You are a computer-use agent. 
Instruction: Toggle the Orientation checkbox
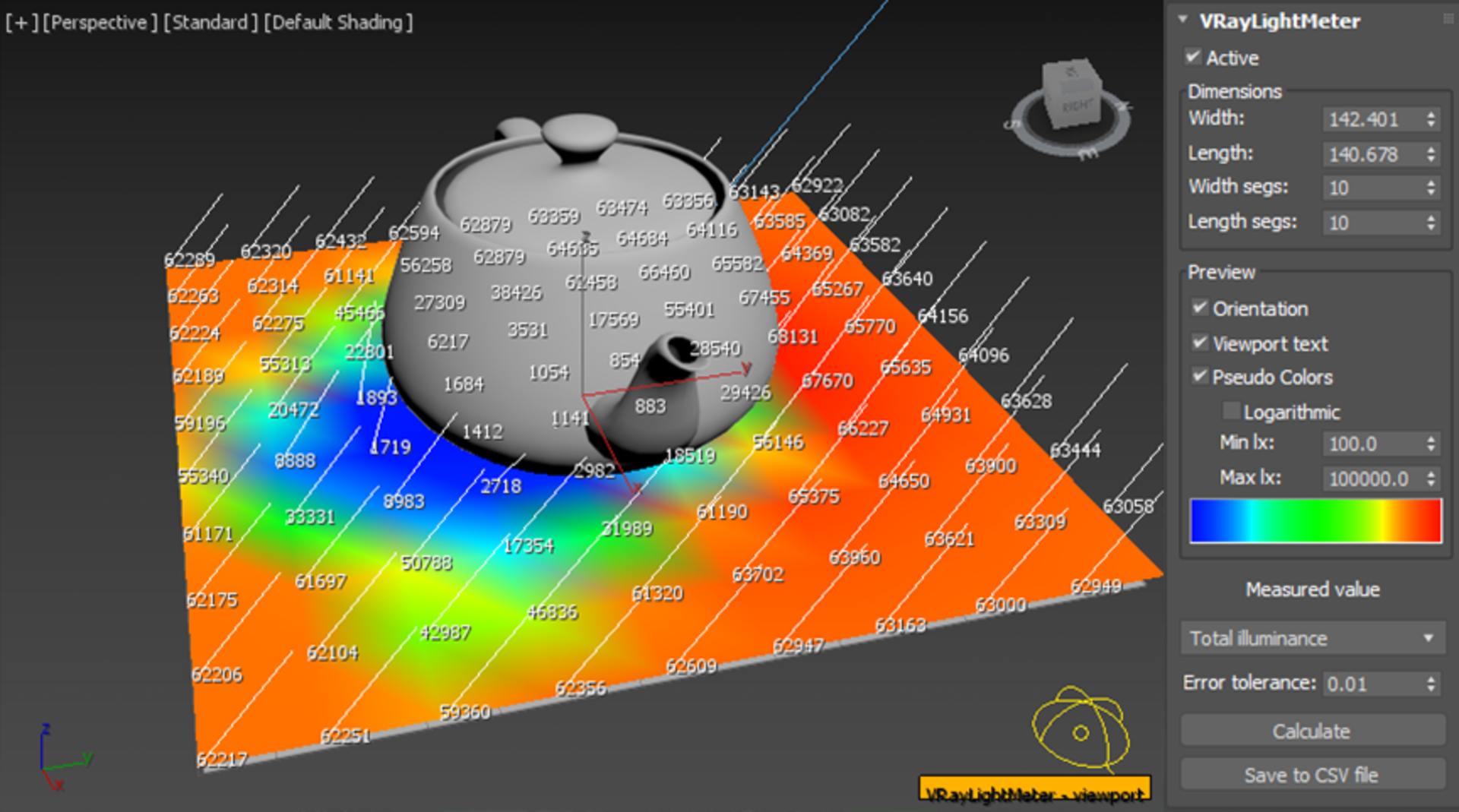1199,308
